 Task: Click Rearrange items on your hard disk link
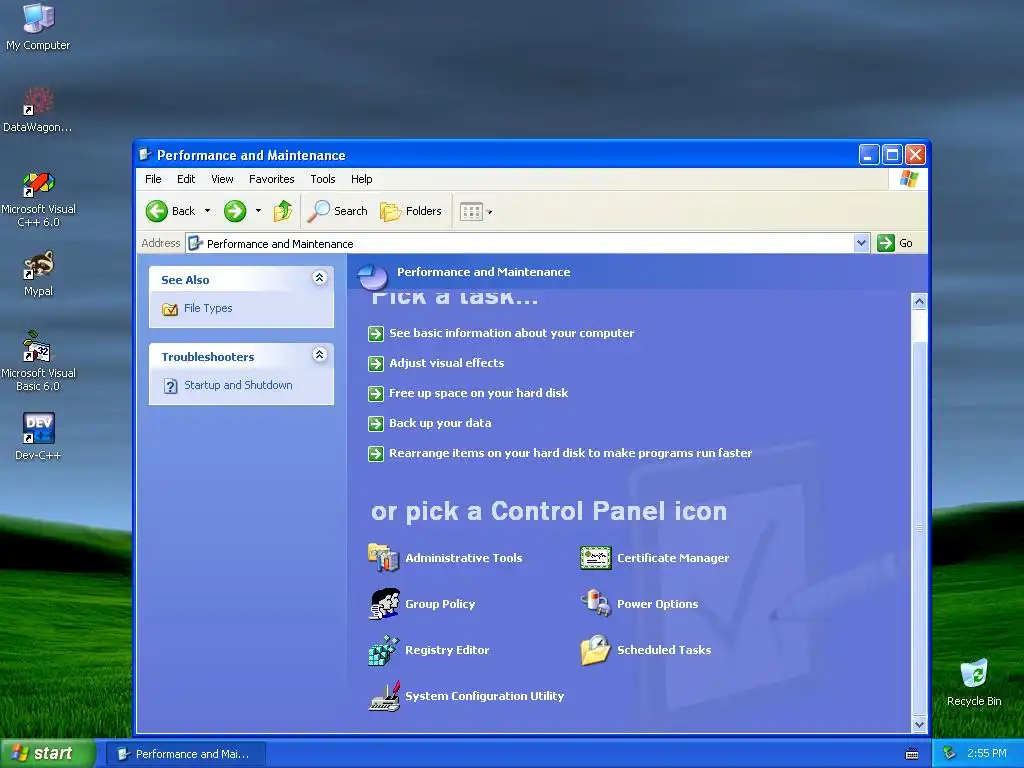tap(571, 453)
